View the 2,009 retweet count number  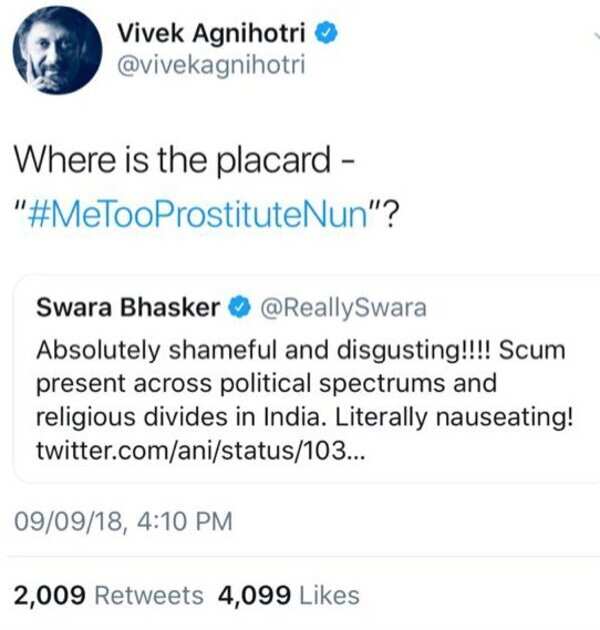(48, 595)
